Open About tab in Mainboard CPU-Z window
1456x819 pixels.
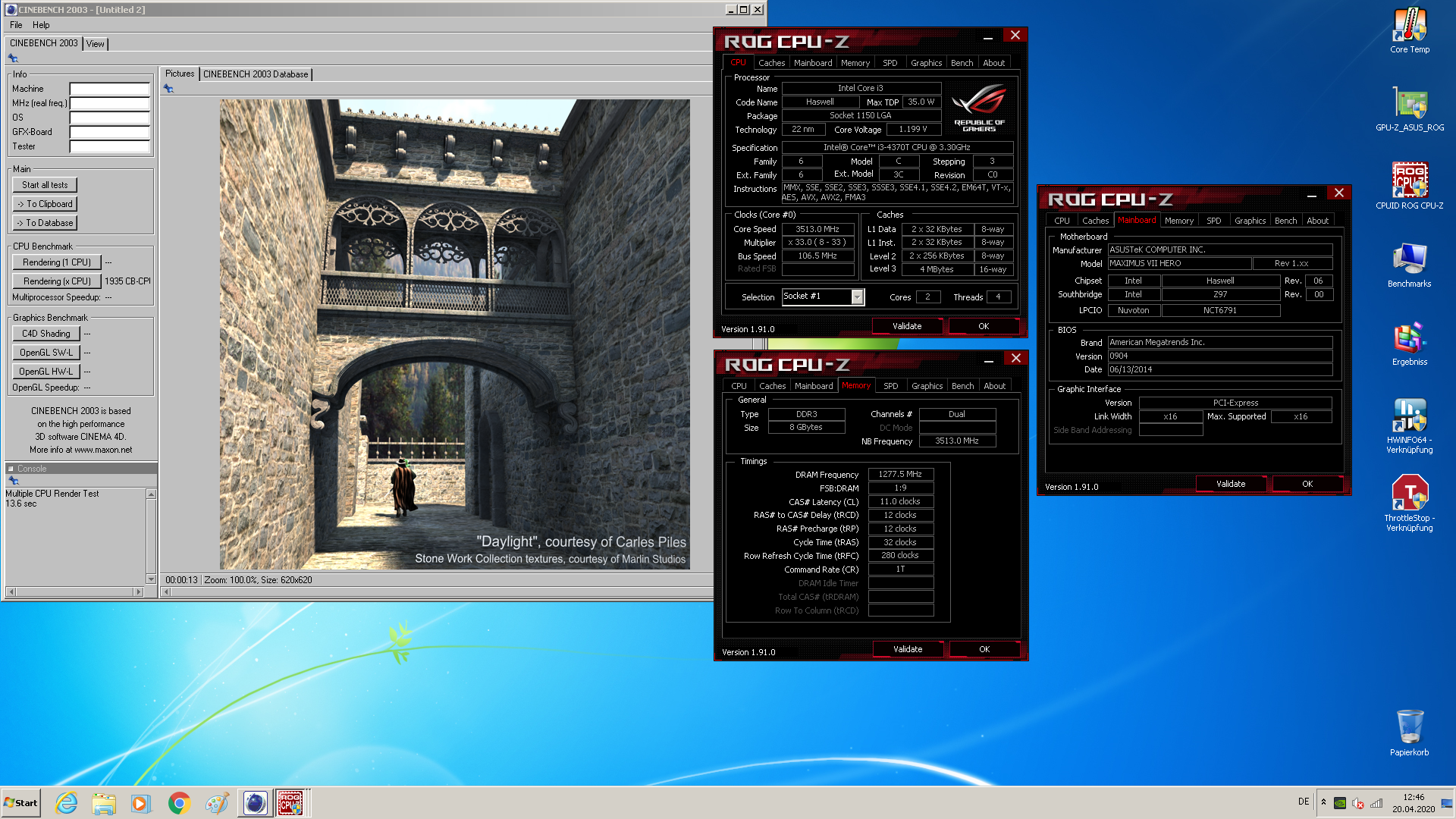click(1317, 221)
